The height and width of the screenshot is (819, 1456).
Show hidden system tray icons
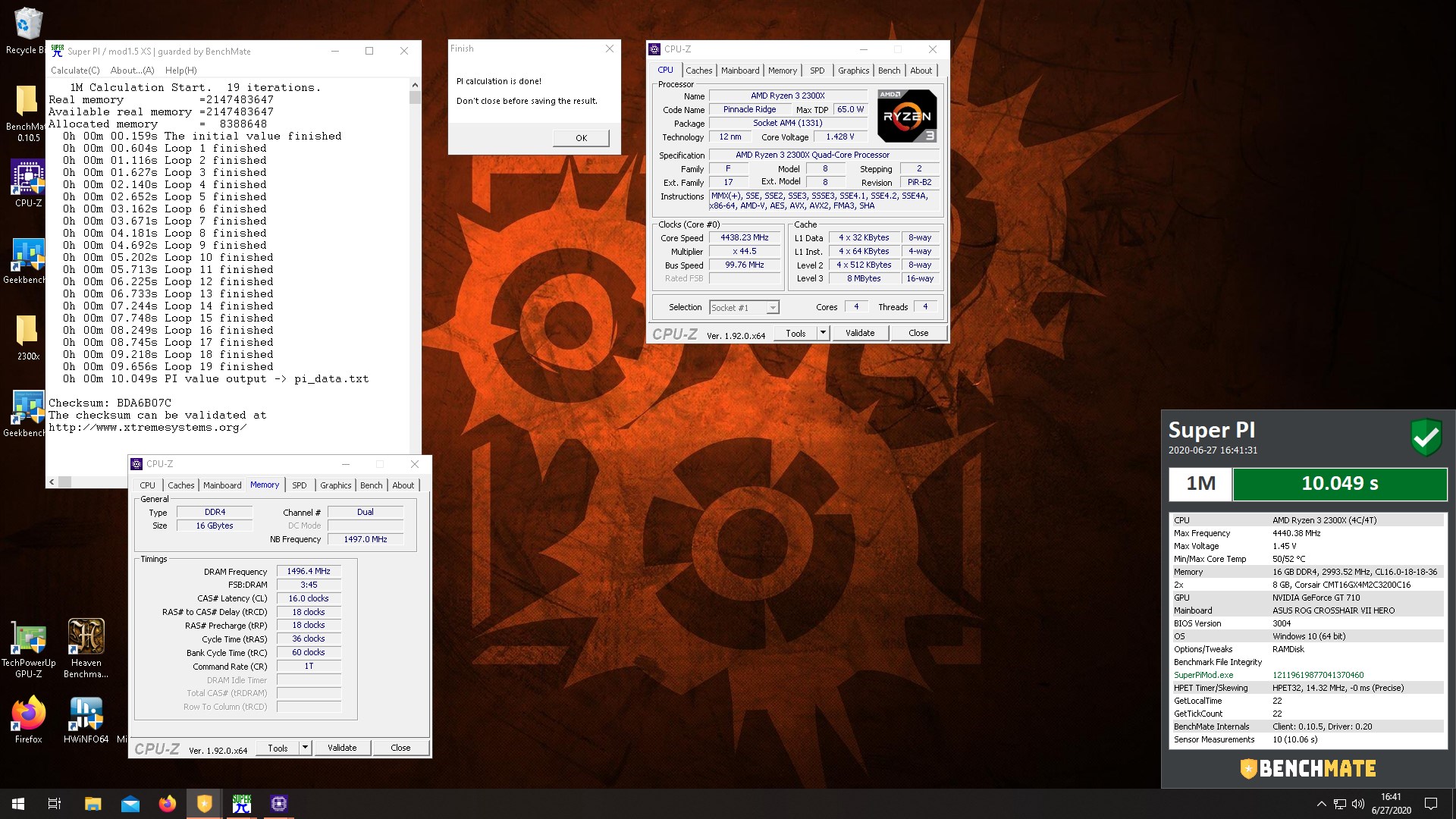1321,804
